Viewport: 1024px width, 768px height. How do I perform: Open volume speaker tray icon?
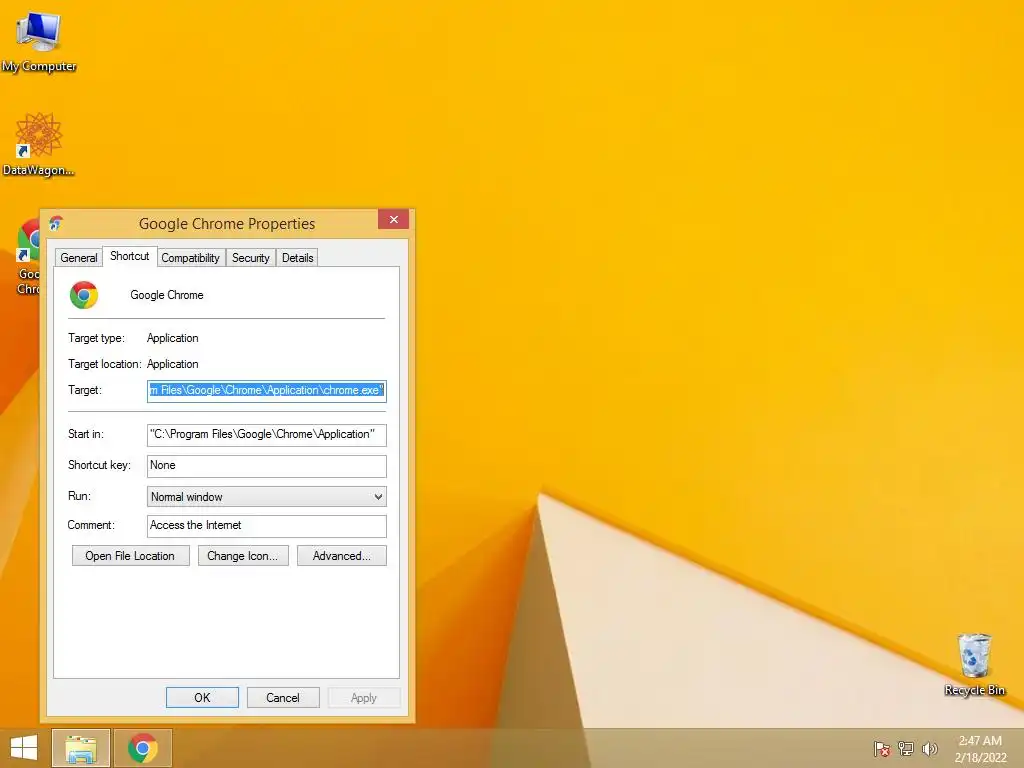pos(929,748)
